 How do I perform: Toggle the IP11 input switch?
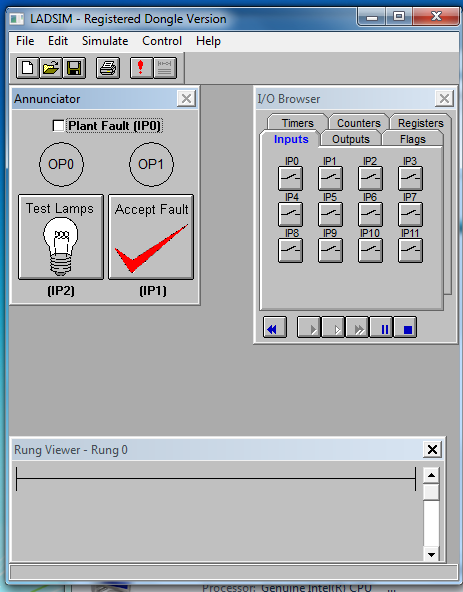coord(410,250)
